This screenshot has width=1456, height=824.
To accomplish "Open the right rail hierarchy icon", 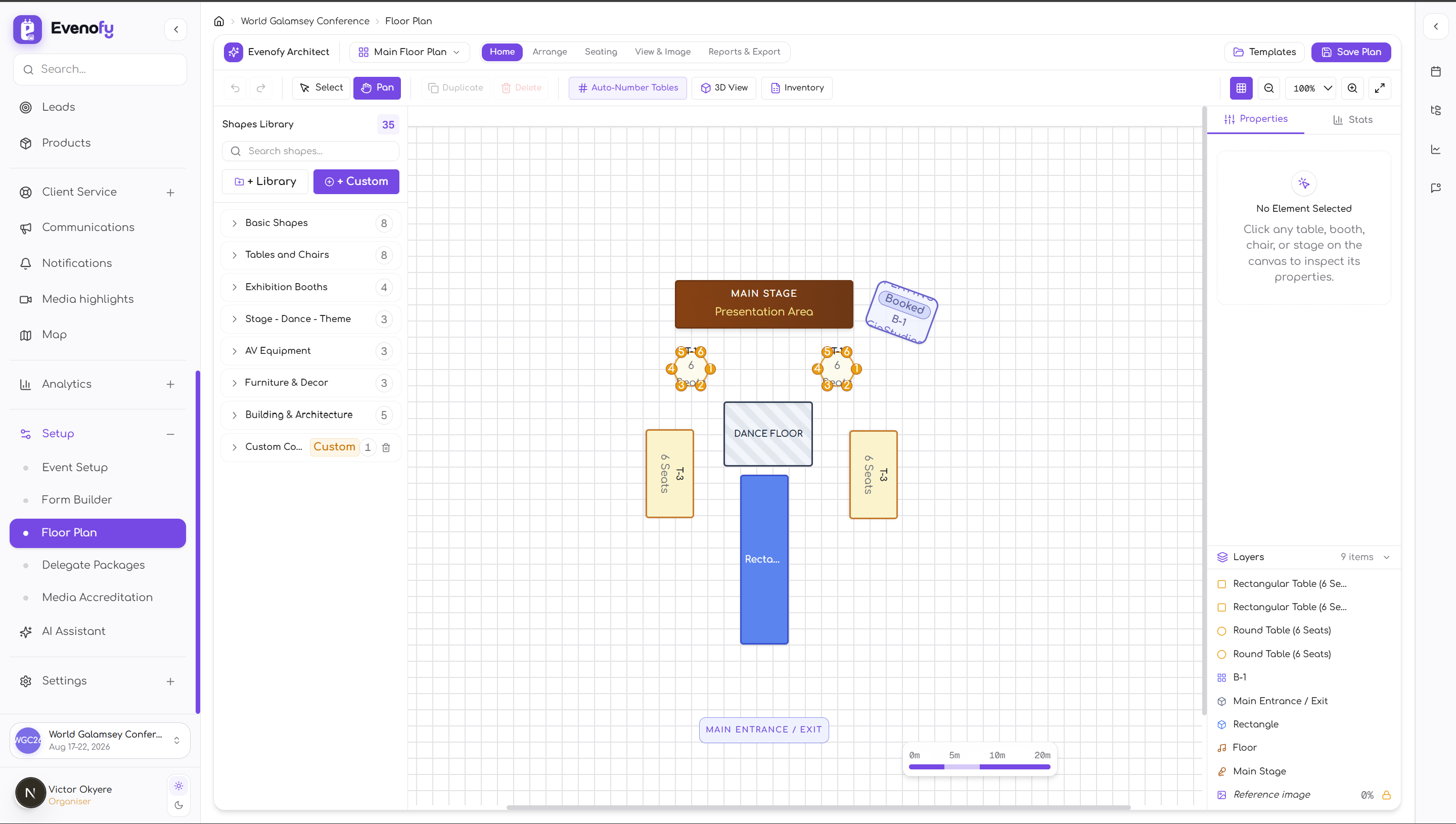I will coord(1436,110).
